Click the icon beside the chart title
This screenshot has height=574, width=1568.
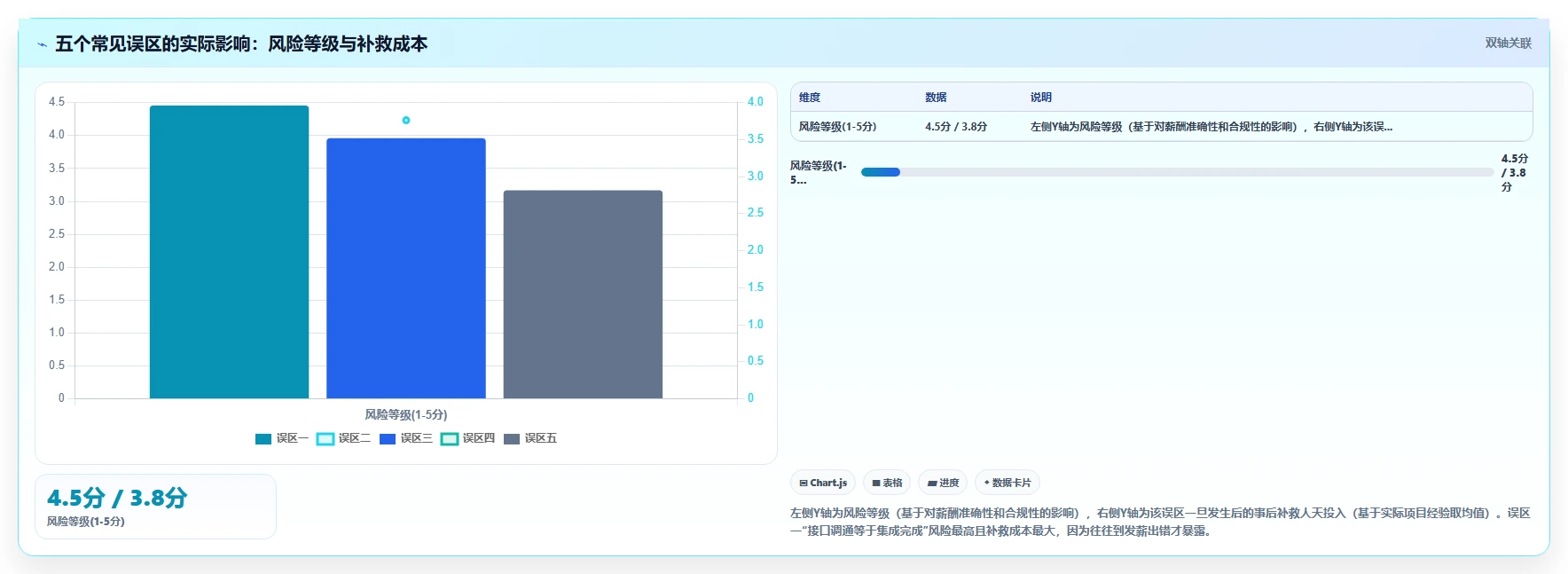point(42,44)
